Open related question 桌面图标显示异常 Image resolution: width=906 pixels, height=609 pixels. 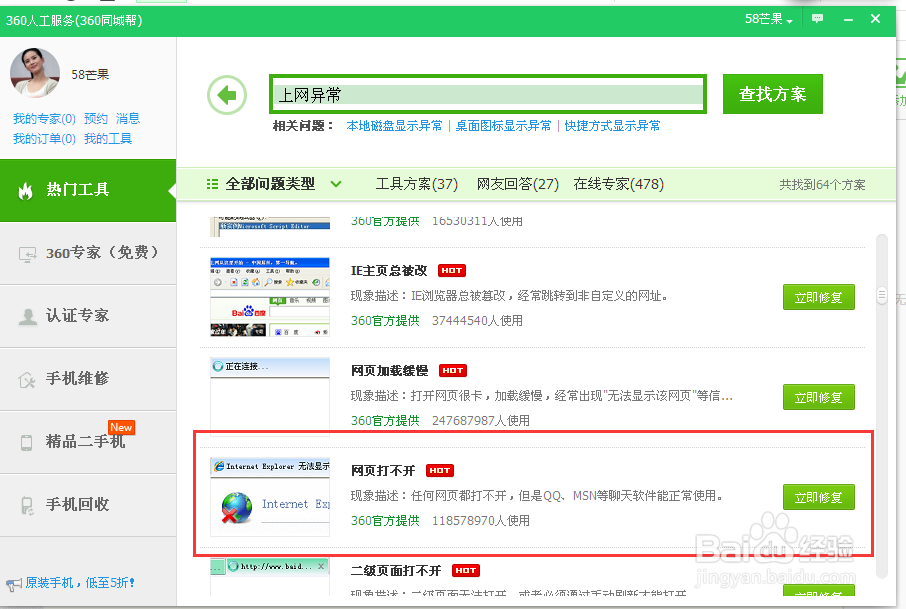click(x=503, y=126)
